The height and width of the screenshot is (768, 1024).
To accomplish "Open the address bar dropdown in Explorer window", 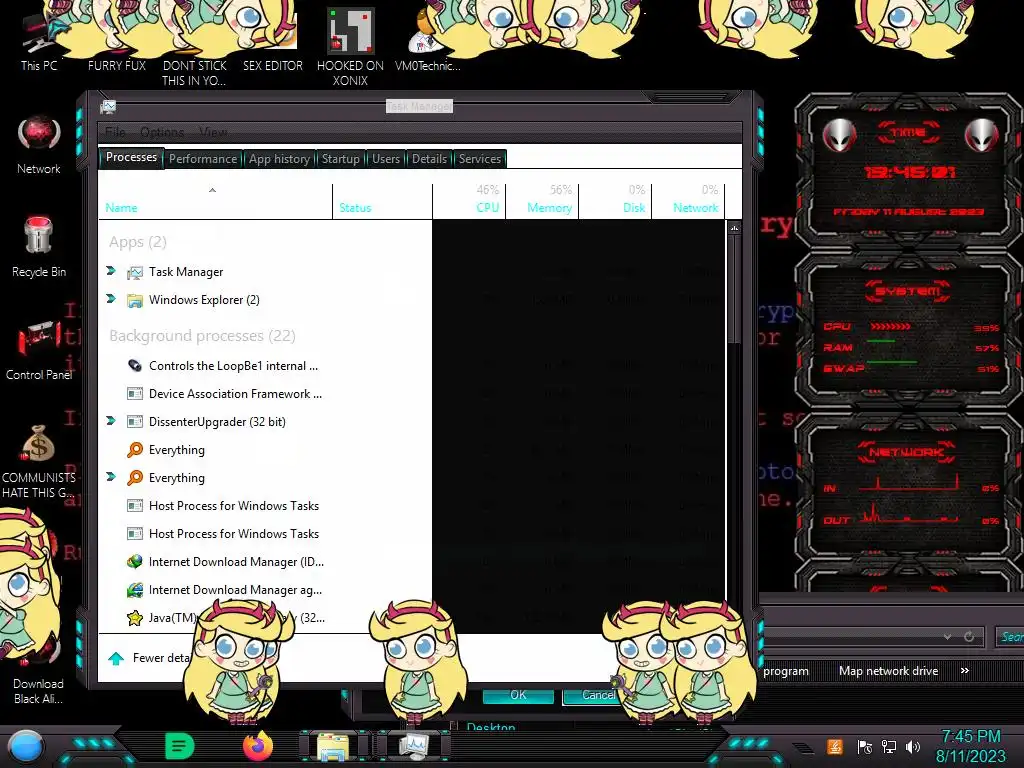I will pos(947,637).
